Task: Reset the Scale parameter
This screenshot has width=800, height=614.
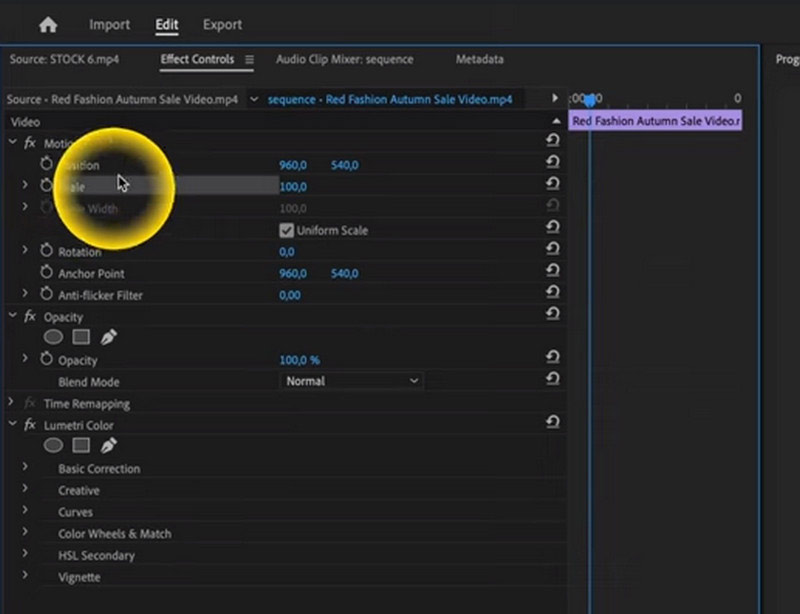Action: coord(552,183)
